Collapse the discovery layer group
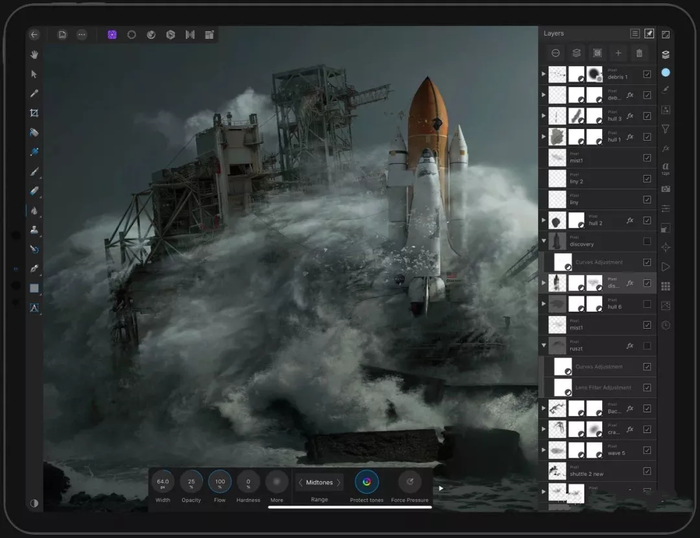 click(x=543, y=241)
